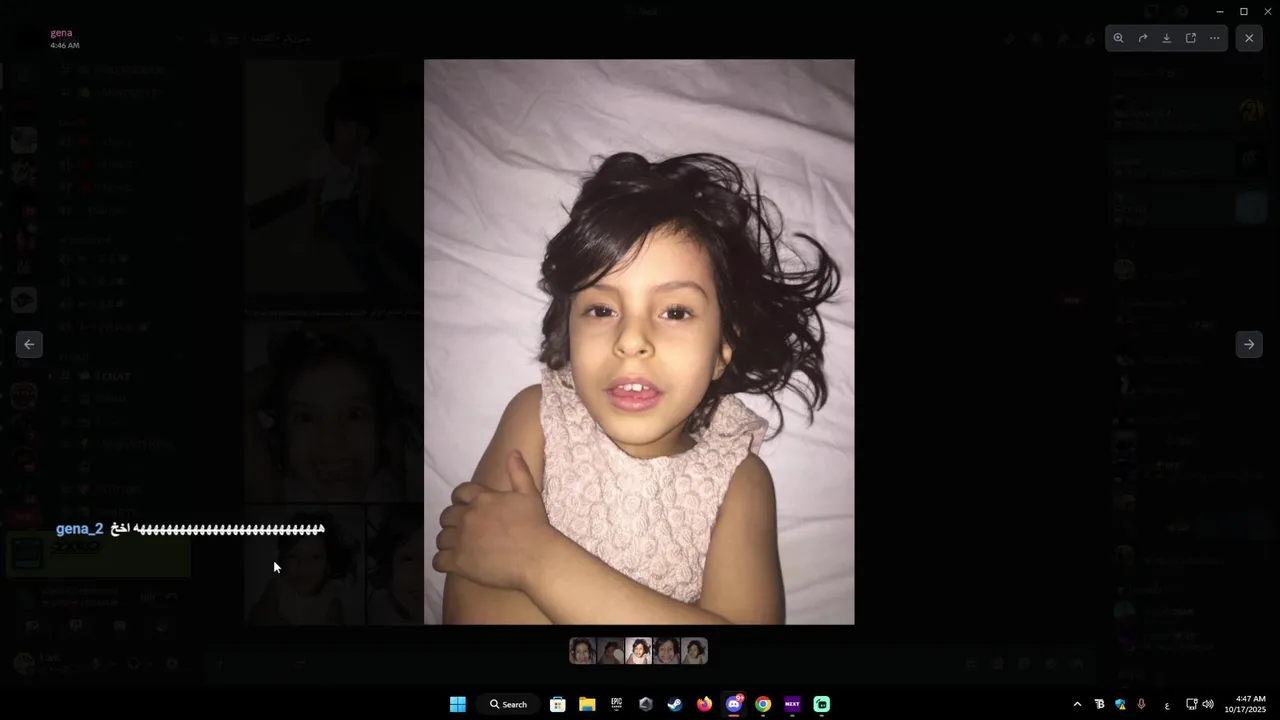The image size is (1280, 720).
Task: Open network settings from the tray icon
Action: pyautogui.click(x=1191, y=704)
